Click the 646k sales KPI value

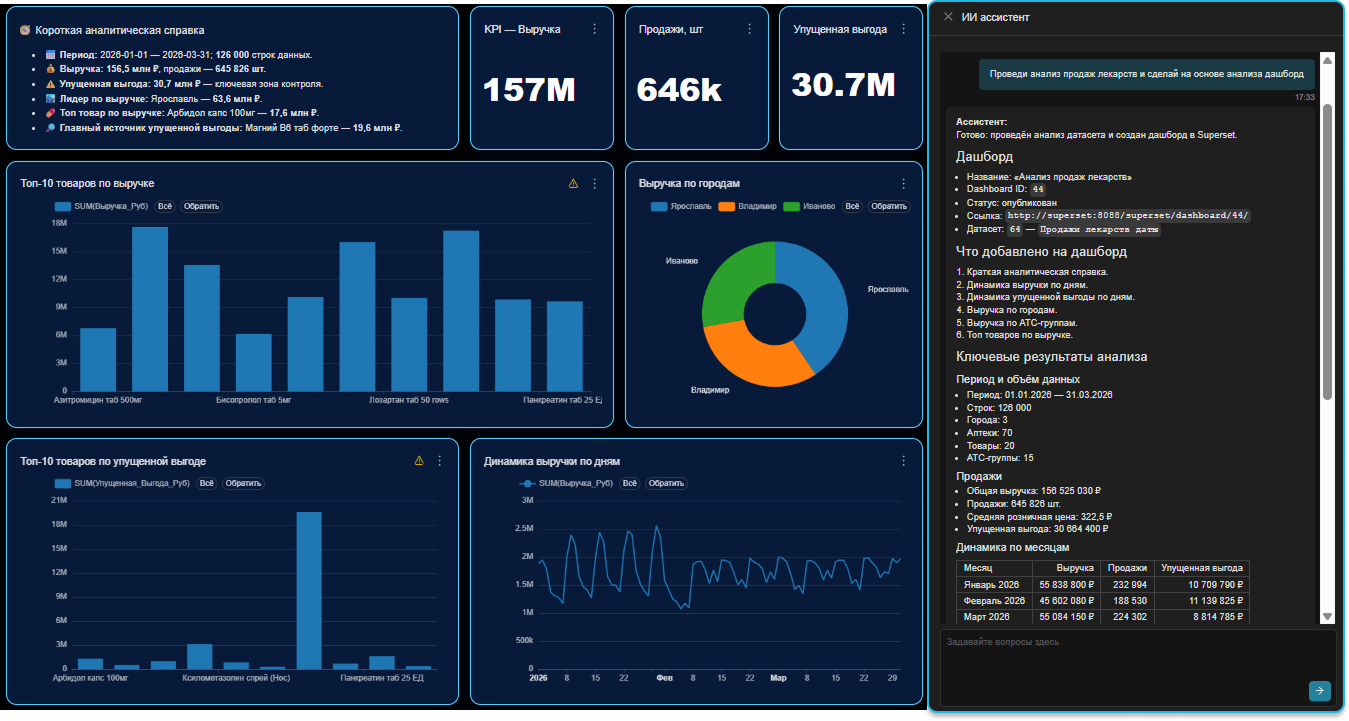tap(680, 90)
